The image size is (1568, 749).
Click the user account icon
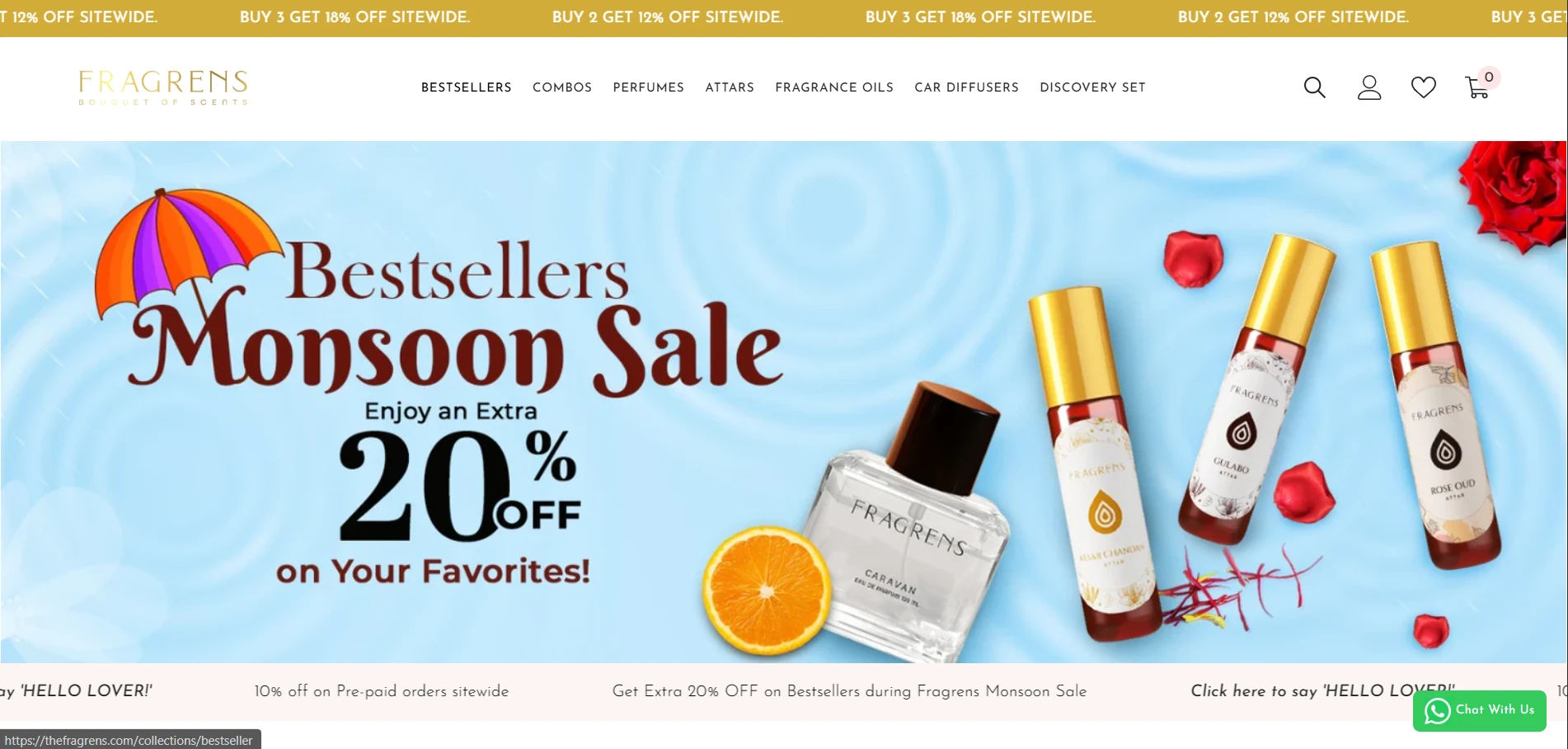pos(1369,87)
